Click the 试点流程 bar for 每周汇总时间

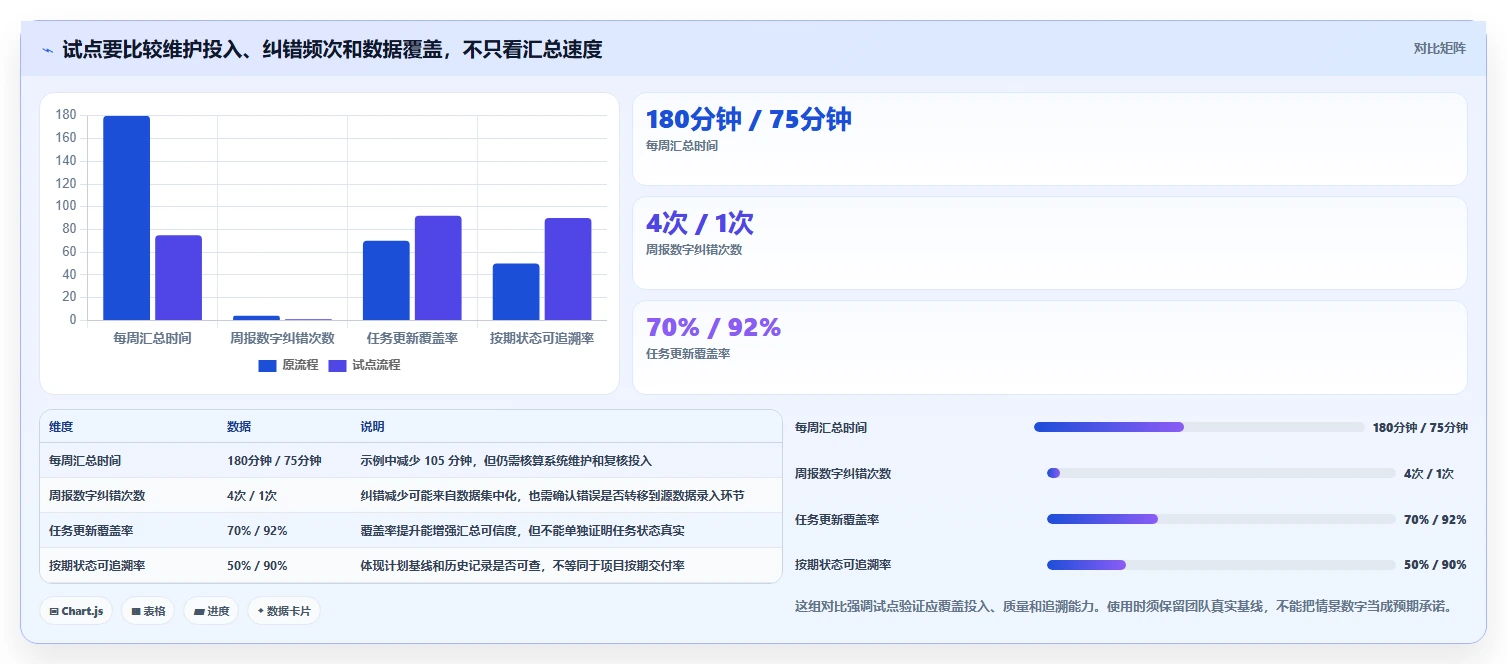(178, 277)
